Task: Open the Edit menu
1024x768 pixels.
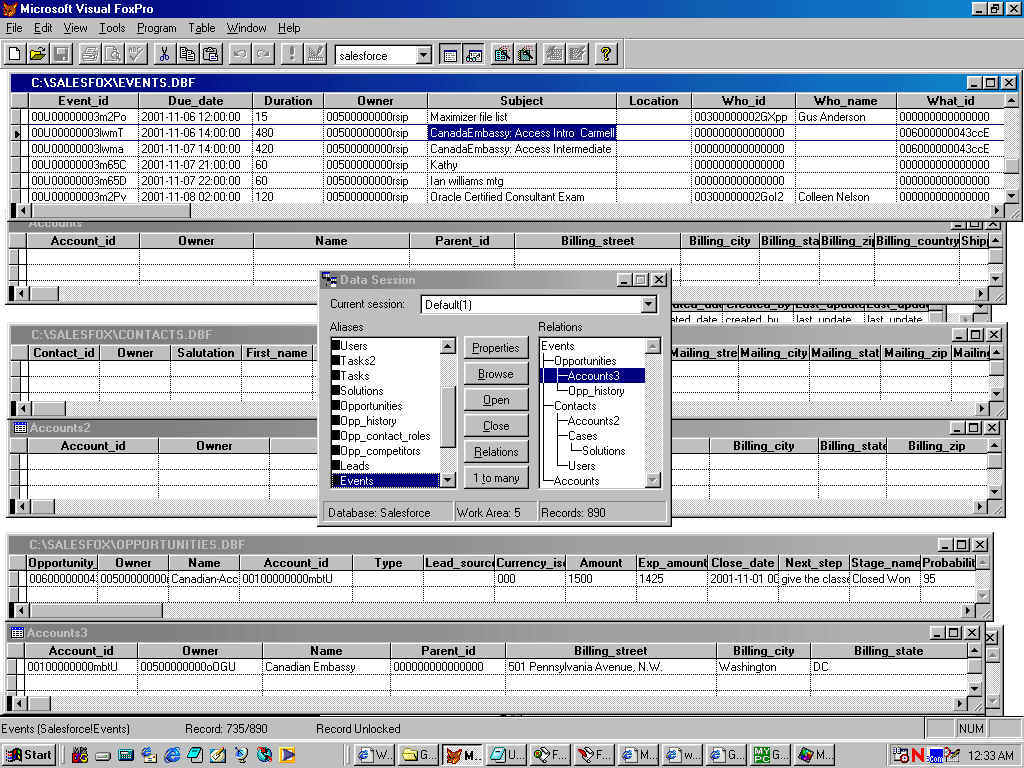Action: [43, 28]
